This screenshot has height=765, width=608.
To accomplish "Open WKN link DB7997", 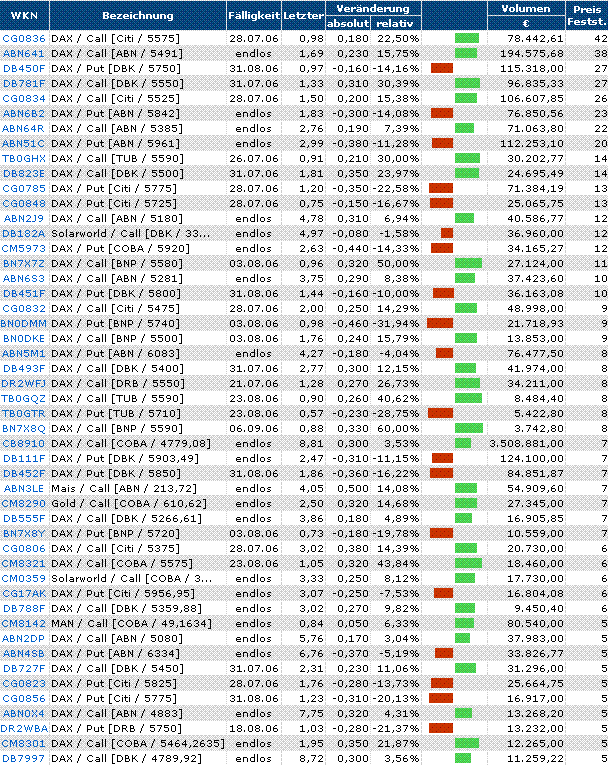I will [24, 759].
